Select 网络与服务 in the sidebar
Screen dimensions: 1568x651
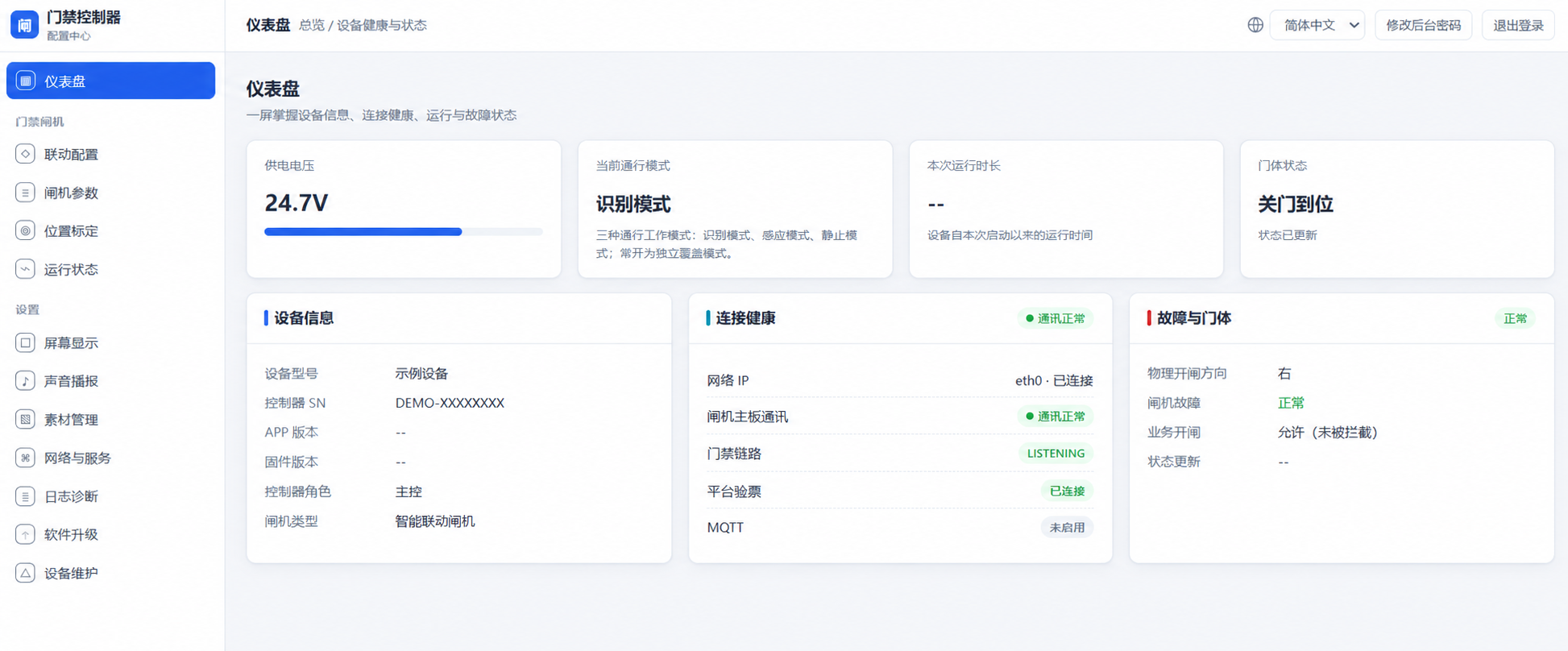point(111,458)
